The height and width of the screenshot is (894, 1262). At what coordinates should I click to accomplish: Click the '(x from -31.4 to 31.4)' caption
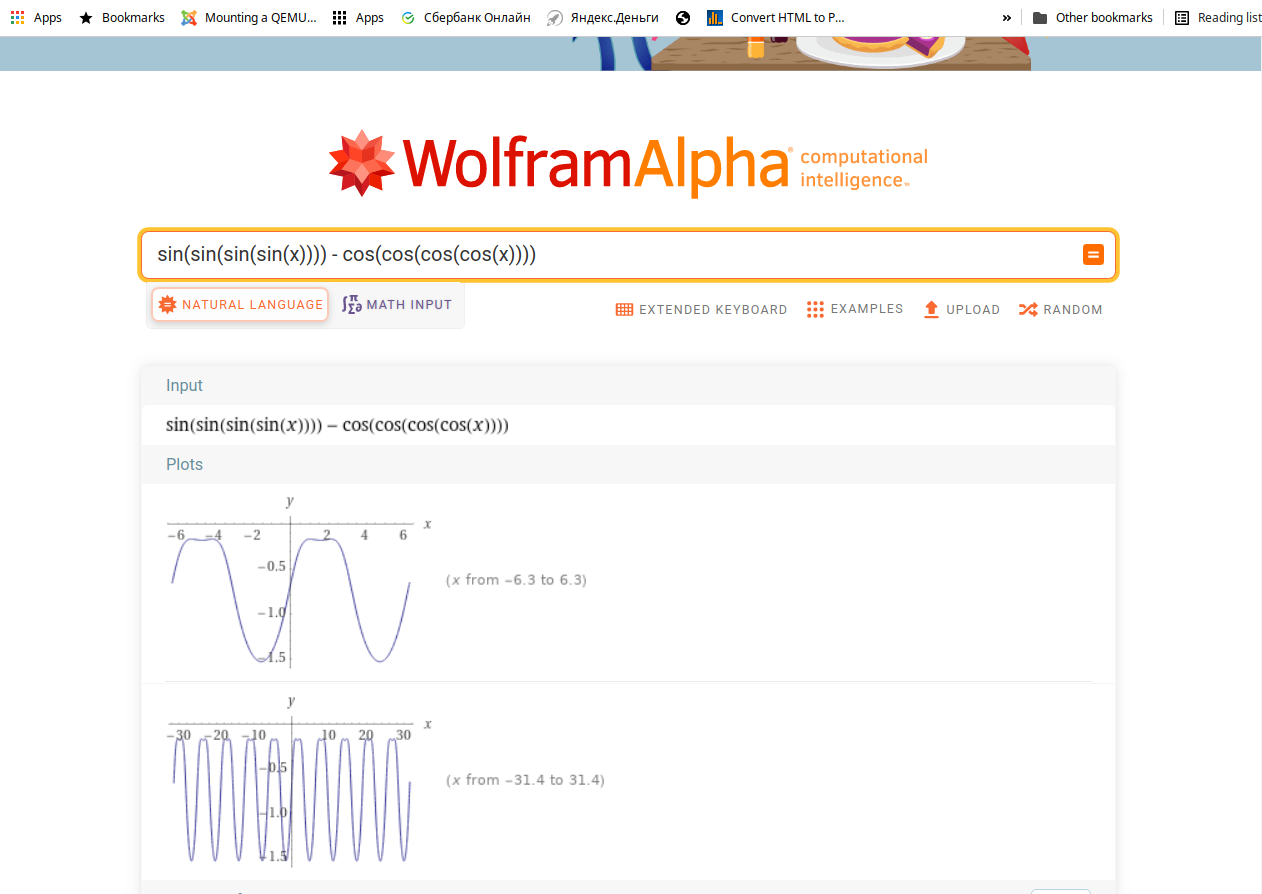(525, 780)
